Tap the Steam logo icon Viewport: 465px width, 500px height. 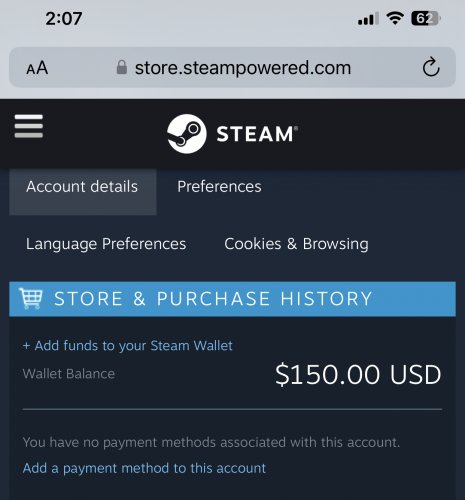(187, 134)
